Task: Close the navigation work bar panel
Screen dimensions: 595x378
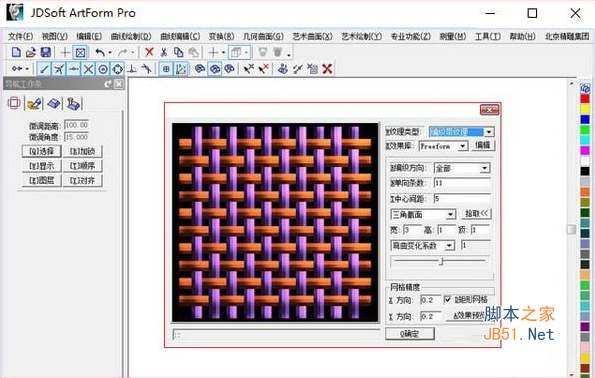Action: (x=119, y=84)
